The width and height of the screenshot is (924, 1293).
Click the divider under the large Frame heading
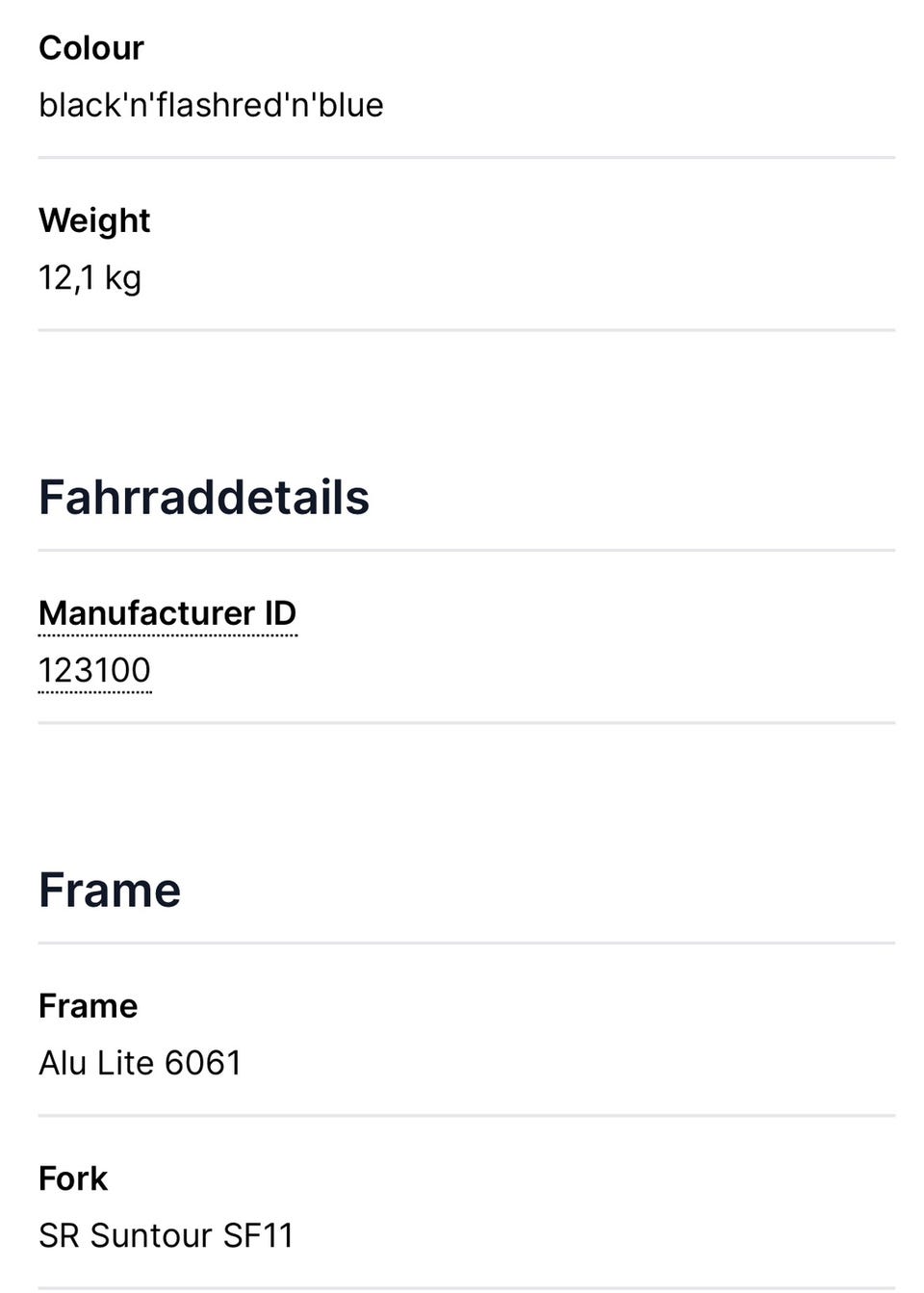coord(467,944)
